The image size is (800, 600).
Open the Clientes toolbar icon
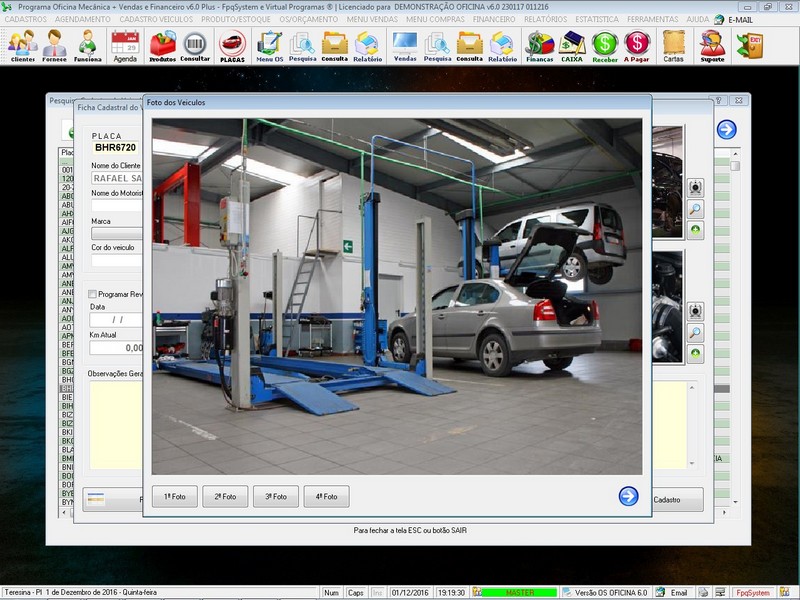pyautogui.click(x=22, y=46)
